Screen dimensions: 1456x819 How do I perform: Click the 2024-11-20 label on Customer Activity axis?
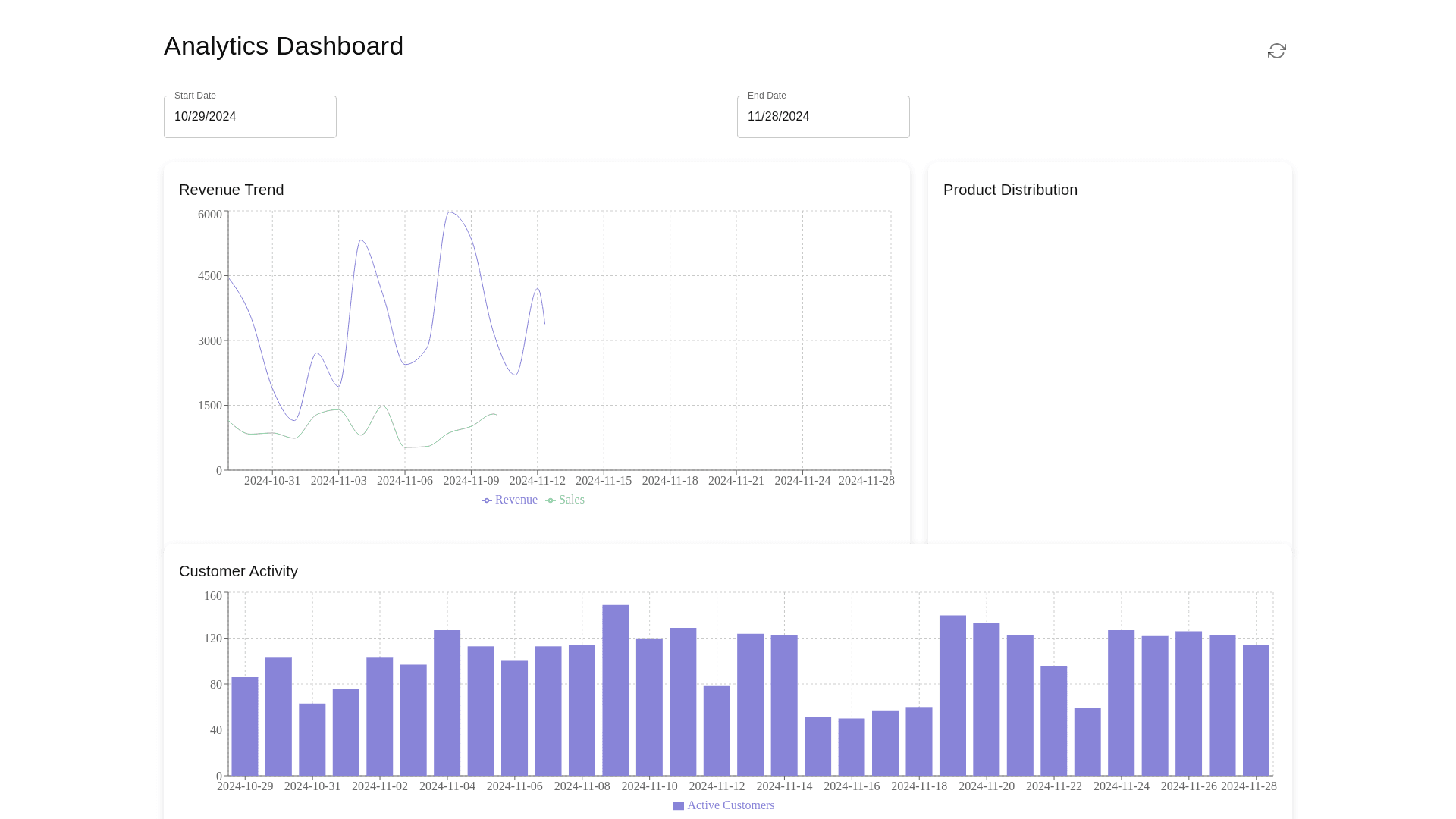(x=986, y=786)
